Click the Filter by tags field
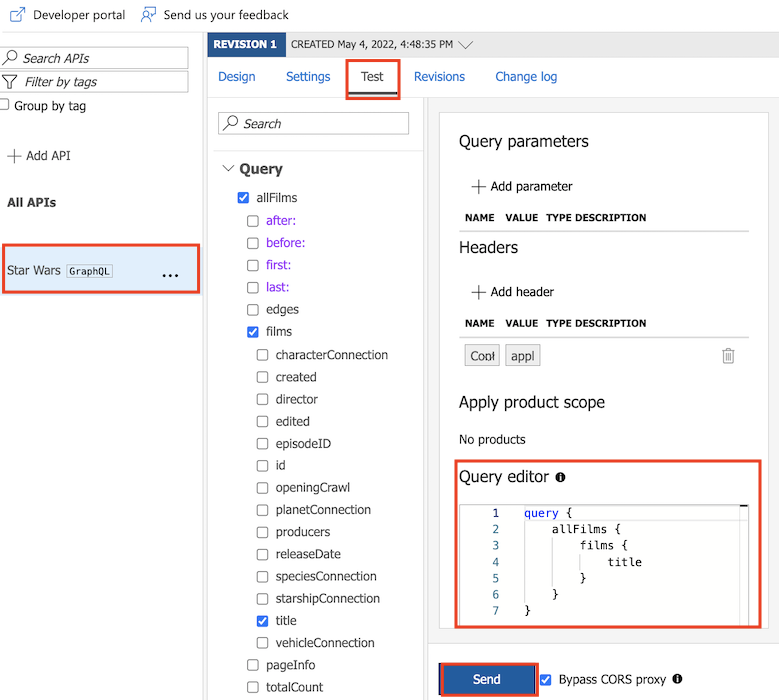The image size is (779, 700). (x=100, y=82)
